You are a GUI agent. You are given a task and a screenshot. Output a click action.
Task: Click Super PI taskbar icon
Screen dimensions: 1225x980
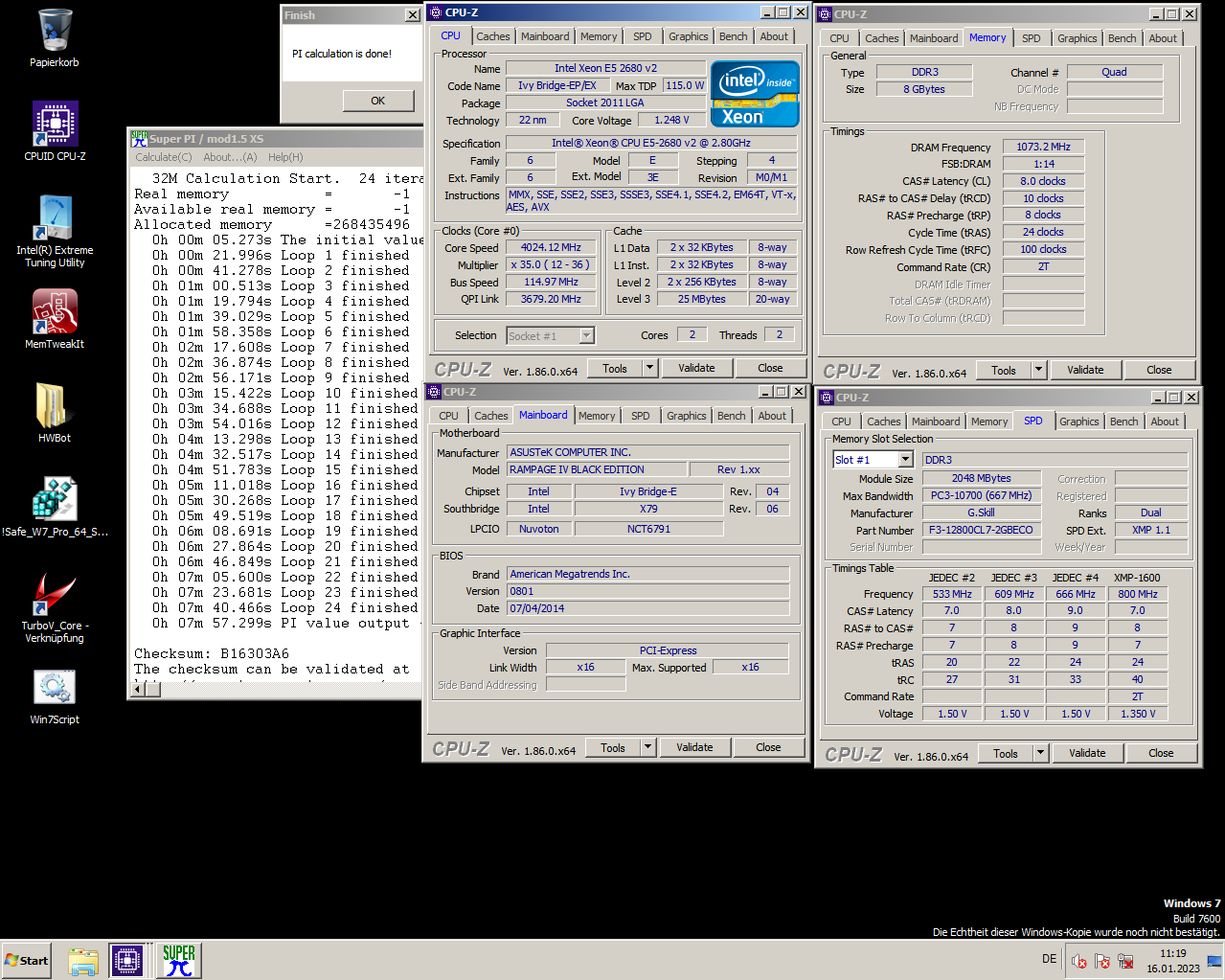[x=178, y=960]
